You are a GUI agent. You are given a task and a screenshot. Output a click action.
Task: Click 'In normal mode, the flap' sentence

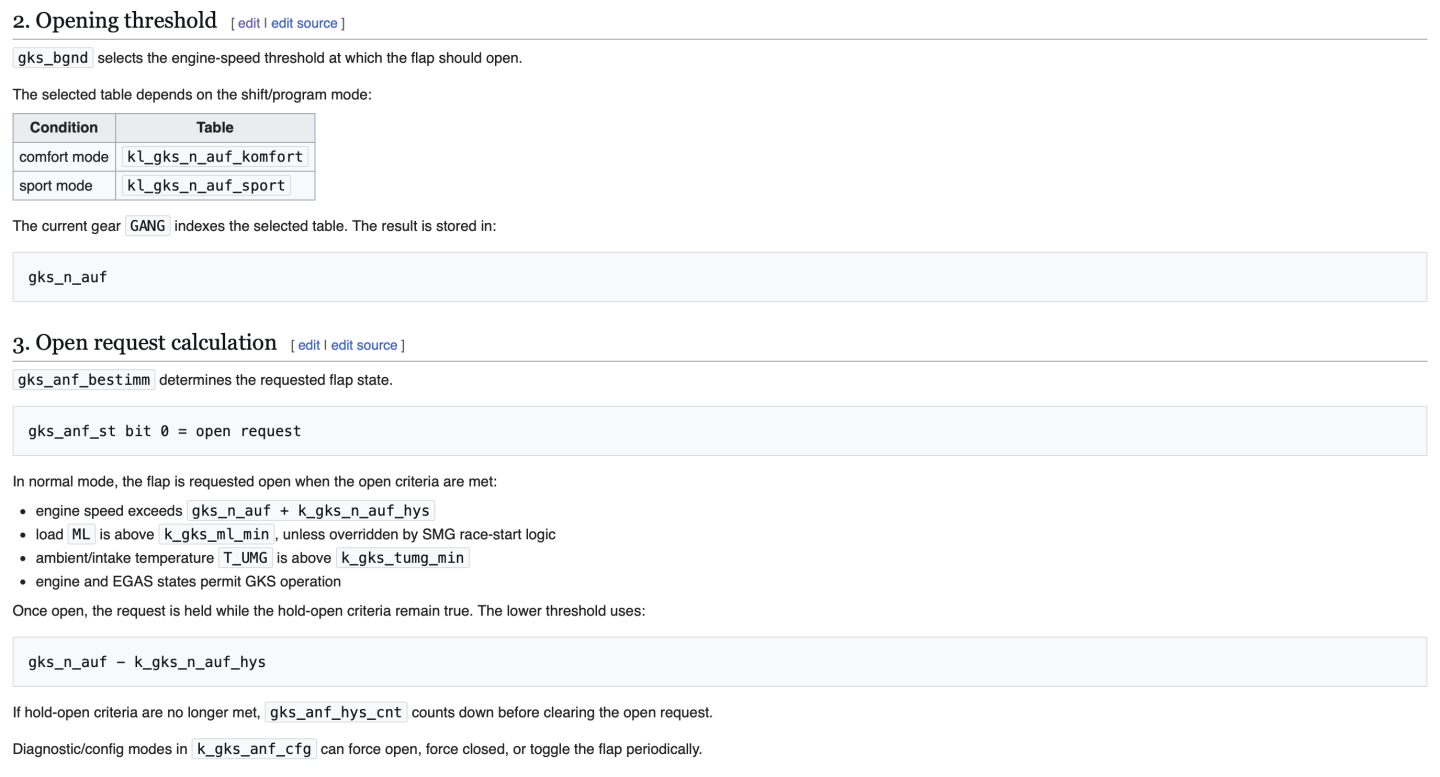click(254, 482)
